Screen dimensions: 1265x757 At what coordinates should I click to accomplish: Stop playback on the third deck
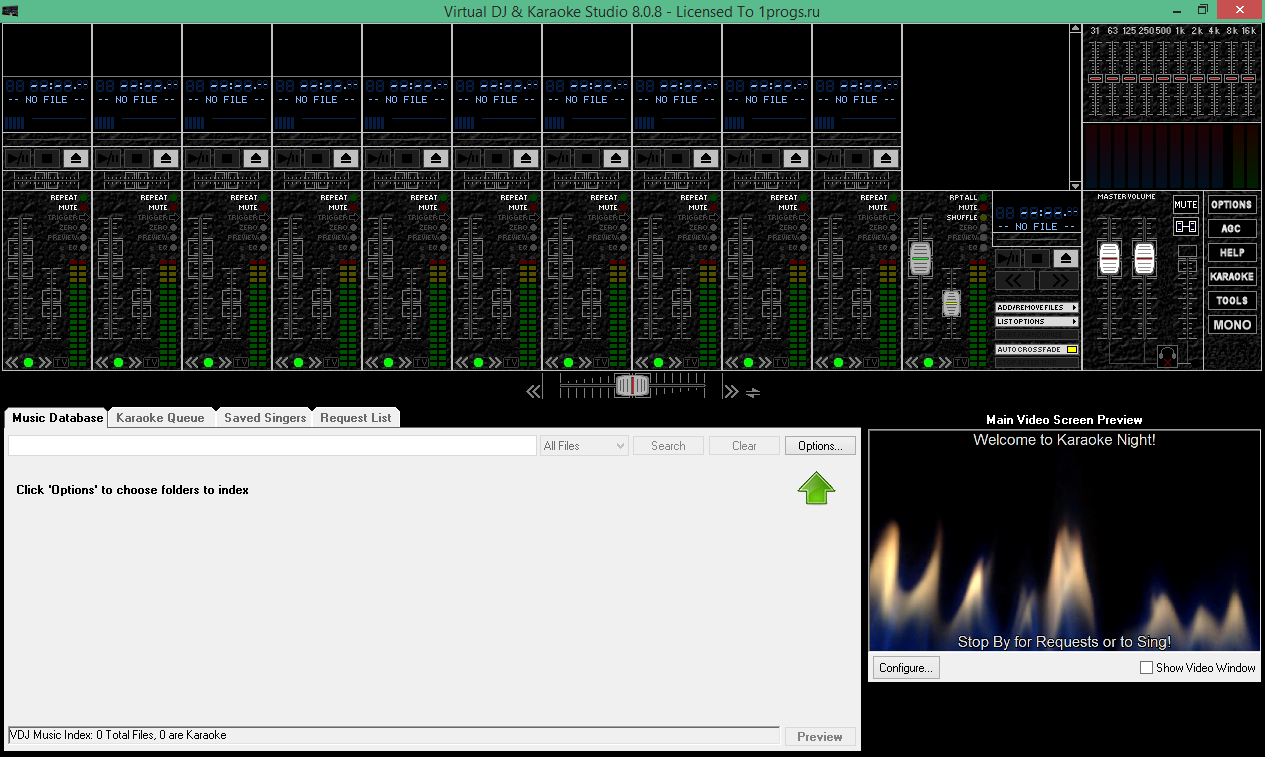pos(227,158)
